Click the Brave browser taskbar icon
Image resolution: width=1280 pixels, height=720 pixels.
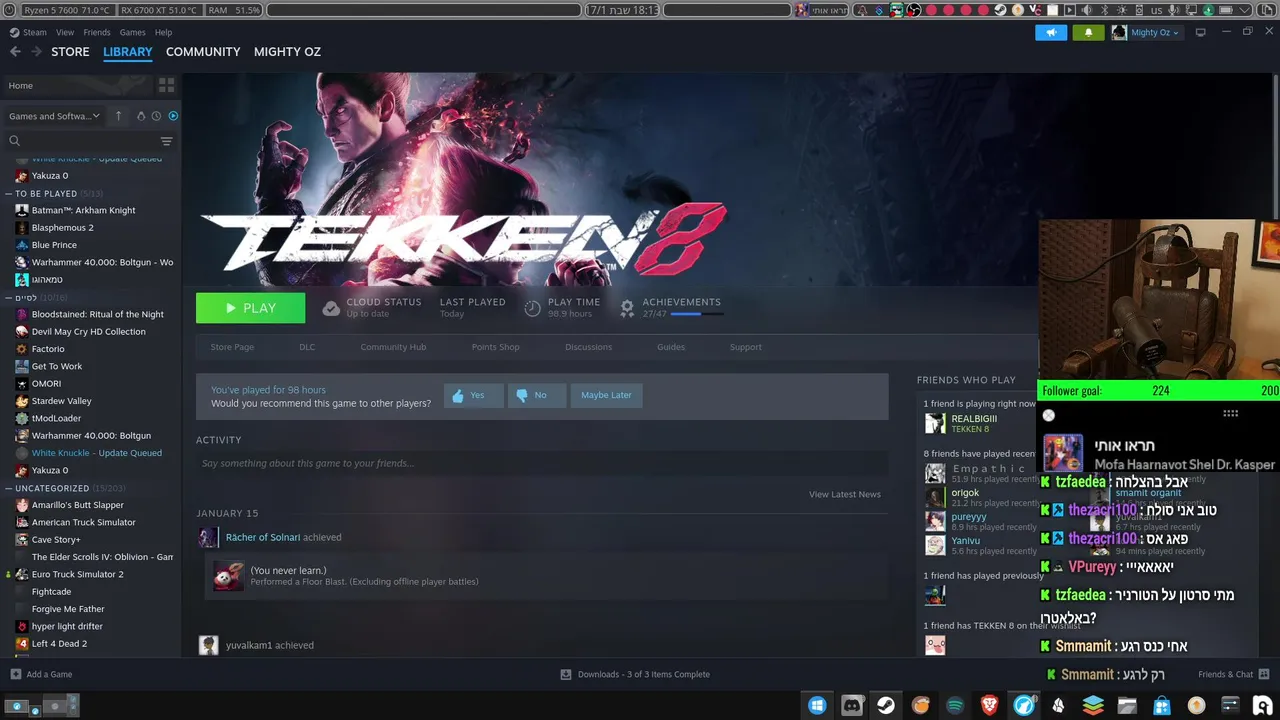pos(989,705)
